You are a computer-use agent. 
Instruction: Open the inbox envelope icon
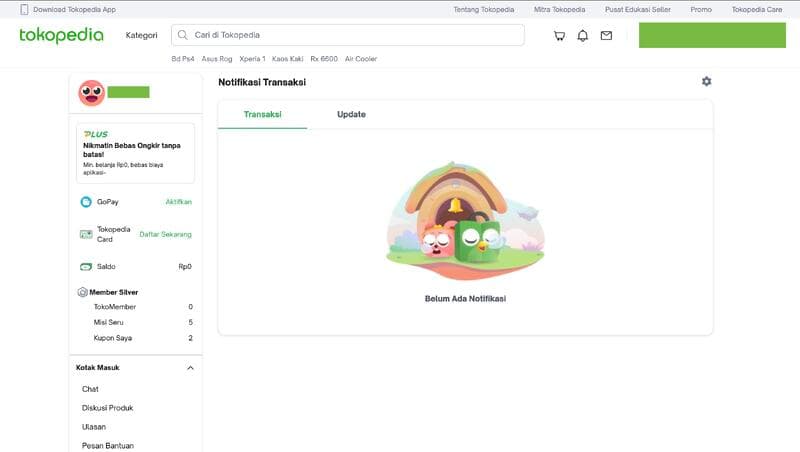point(606,35)
